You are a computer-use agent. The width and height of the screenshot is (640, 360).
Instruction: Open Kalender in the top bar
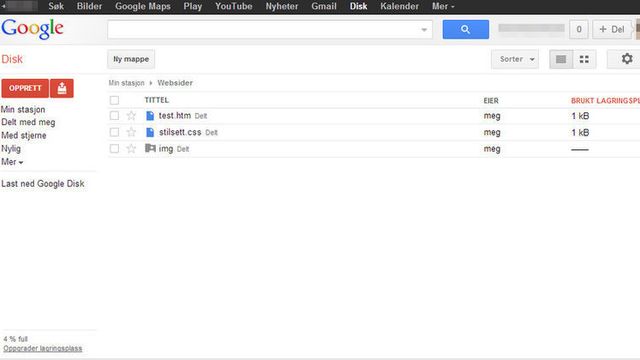tap(399, 7)
